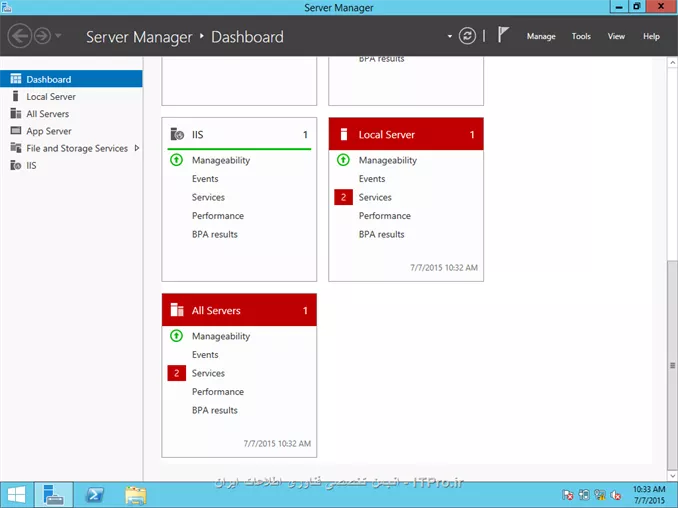The width and height of the screenshot is (678, 508).
Task: Open Performance in the IIS tile
Action: click(x=218, y=216)
